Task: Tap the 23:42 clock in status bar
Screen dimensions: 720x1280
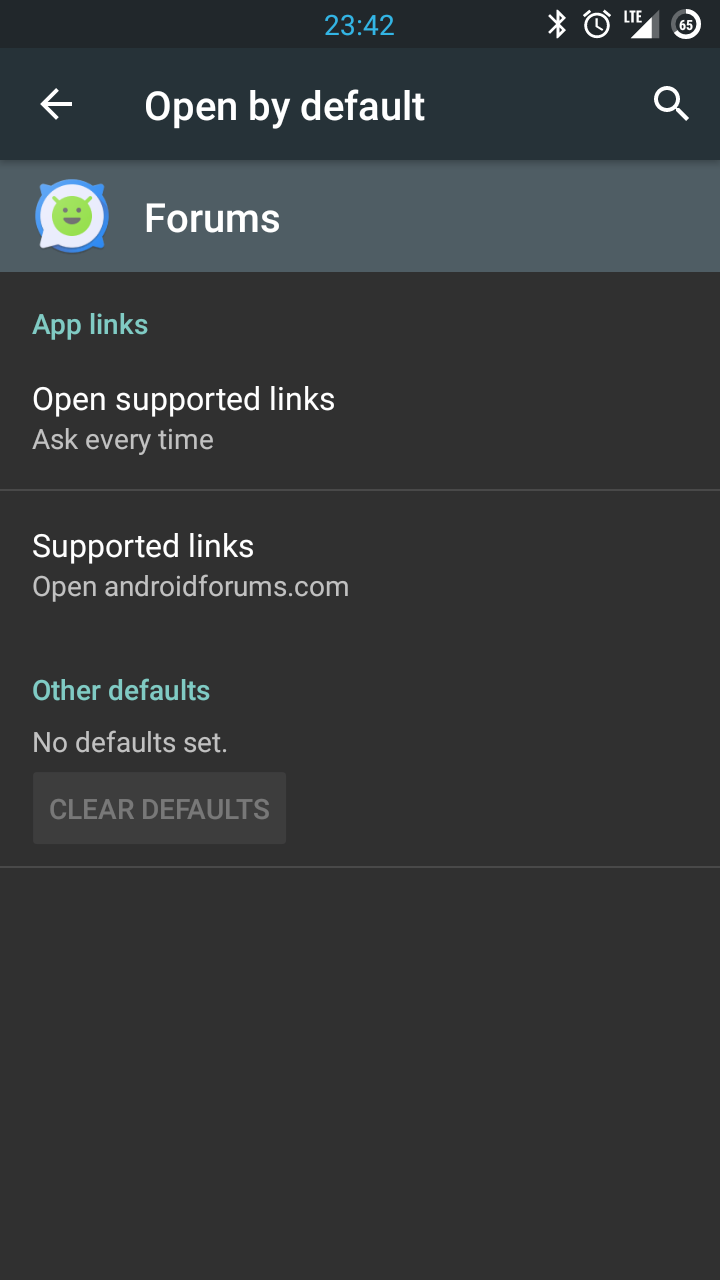Action: [x=359, y=25]
